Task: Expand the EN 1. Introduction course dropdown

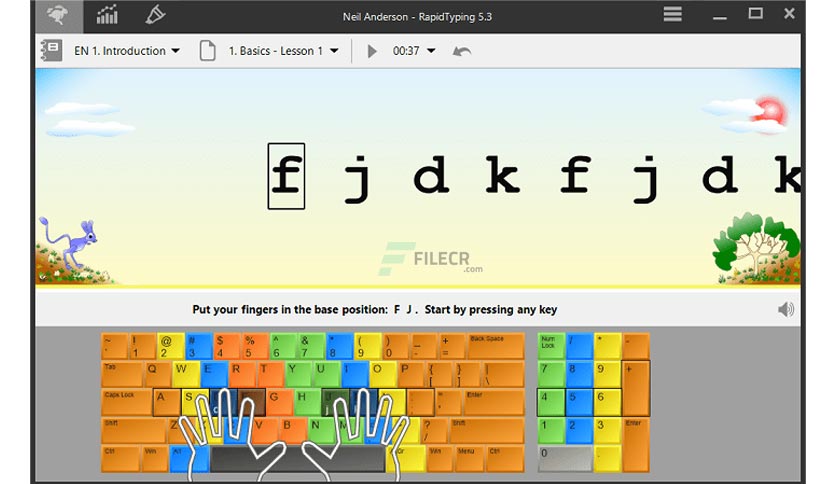Action: 127,51
